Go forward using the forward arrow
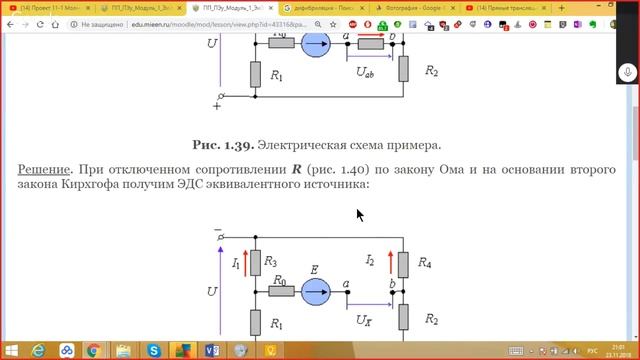This screenshot has width=640, height=360. coord(25,24)
